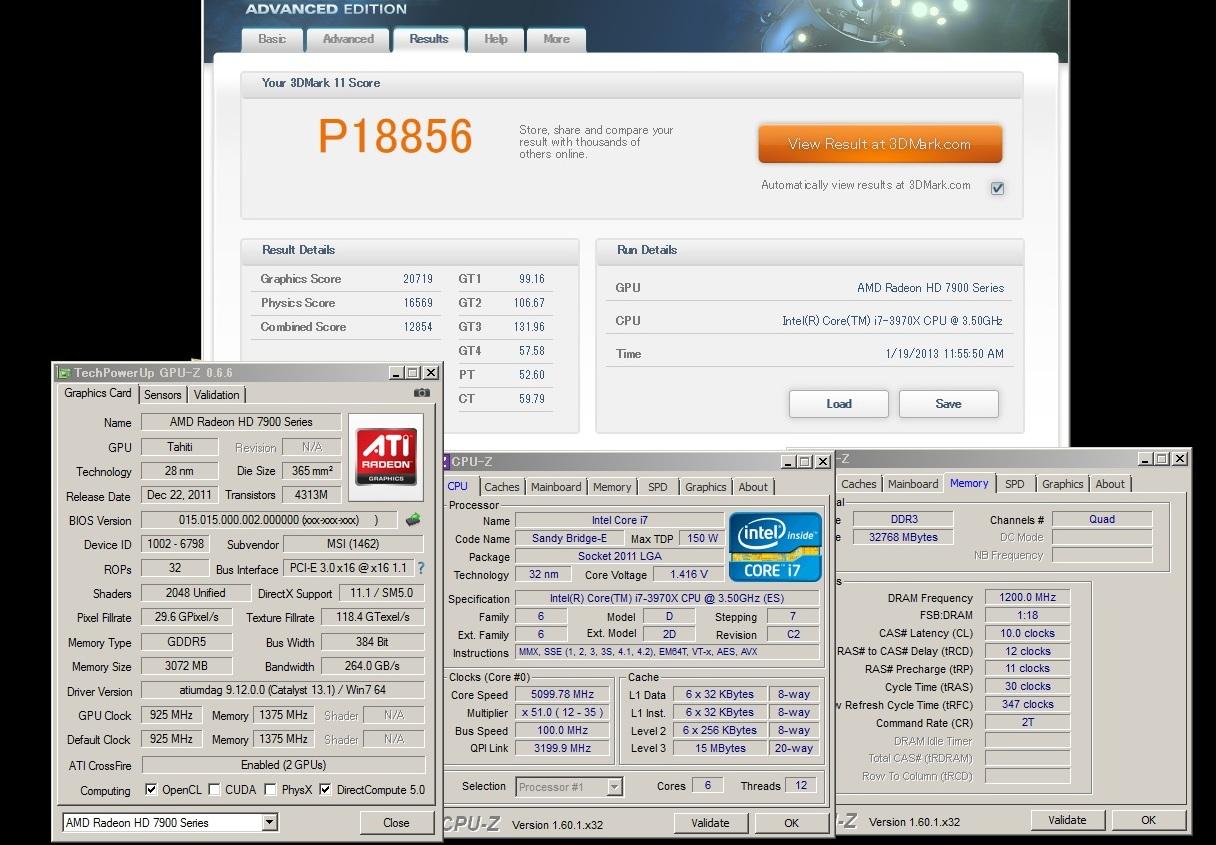Click the Load button in Run Details
The width and height of the screenshot is (1216, 845).
point(839,404)
